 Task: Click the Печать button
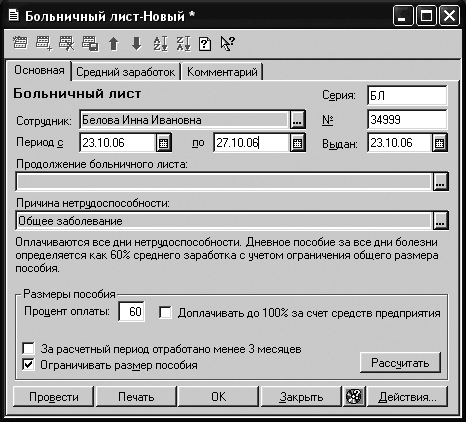coord(136,397)
